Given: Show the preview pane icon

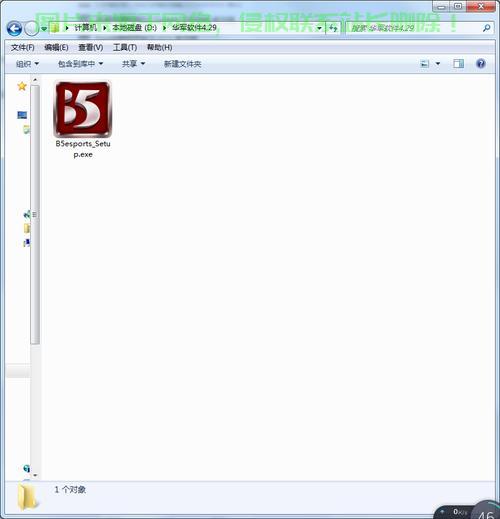Looking at the screenshot, I should coord(458,63).
